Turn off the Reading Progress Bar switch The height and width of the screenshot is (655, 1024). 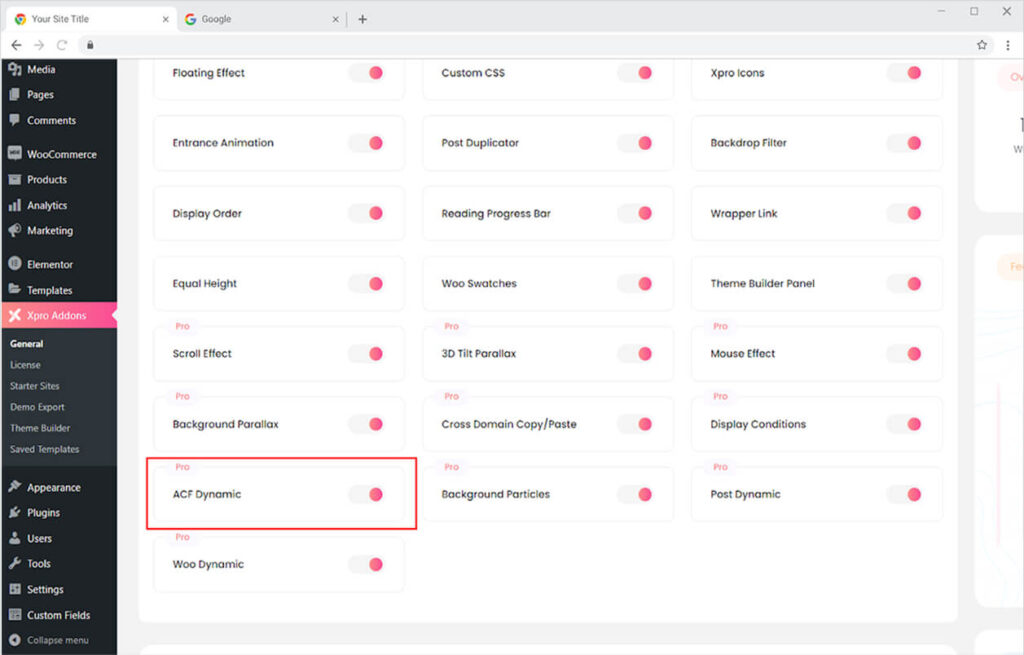point(635,213)
